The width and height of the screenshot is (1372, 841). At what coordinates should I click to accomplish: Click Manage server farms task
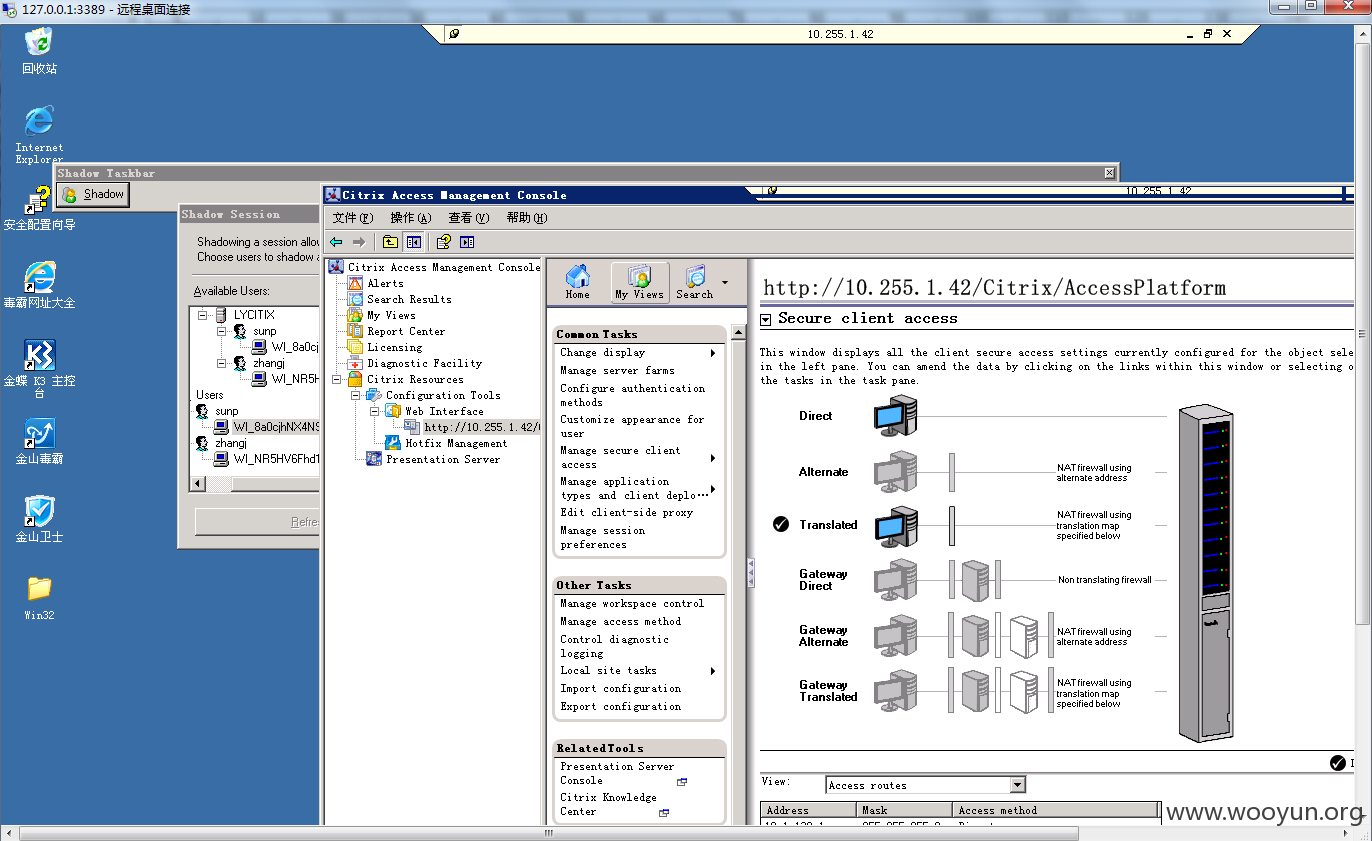pos(617,371)
